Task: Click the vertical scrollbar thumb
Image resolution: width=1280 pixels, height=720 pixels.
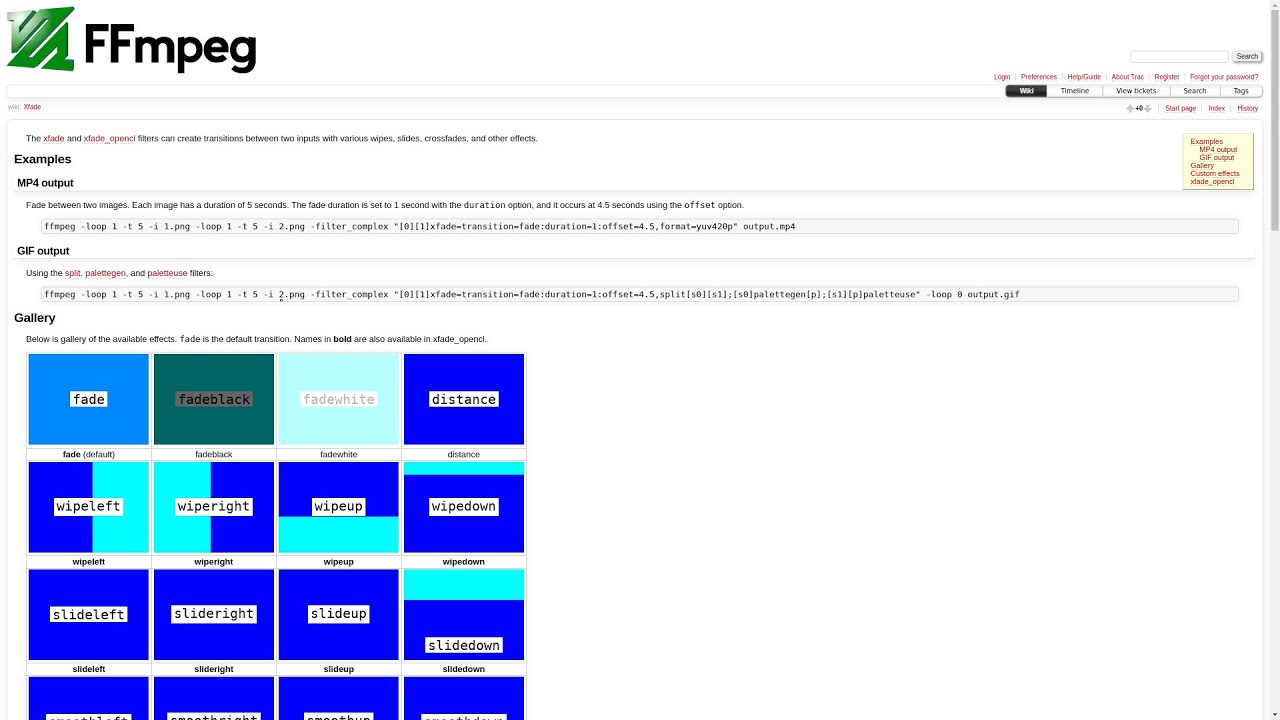Action: coord(1274,120)
